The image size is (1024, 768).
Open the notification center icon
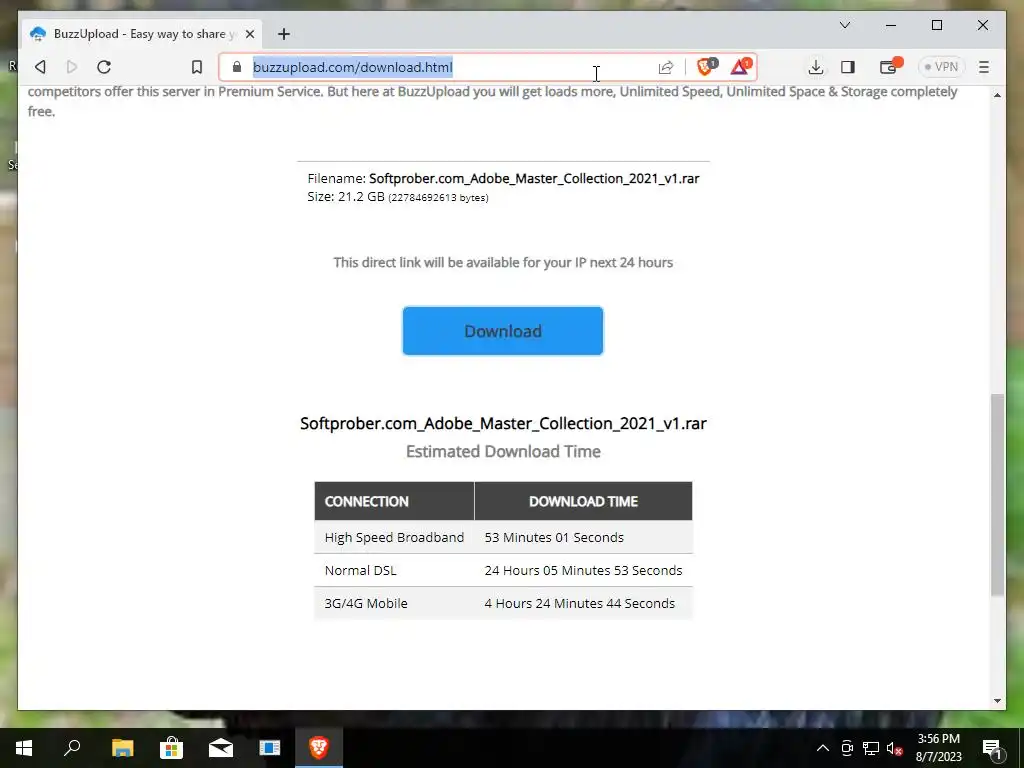coord(993,748)
